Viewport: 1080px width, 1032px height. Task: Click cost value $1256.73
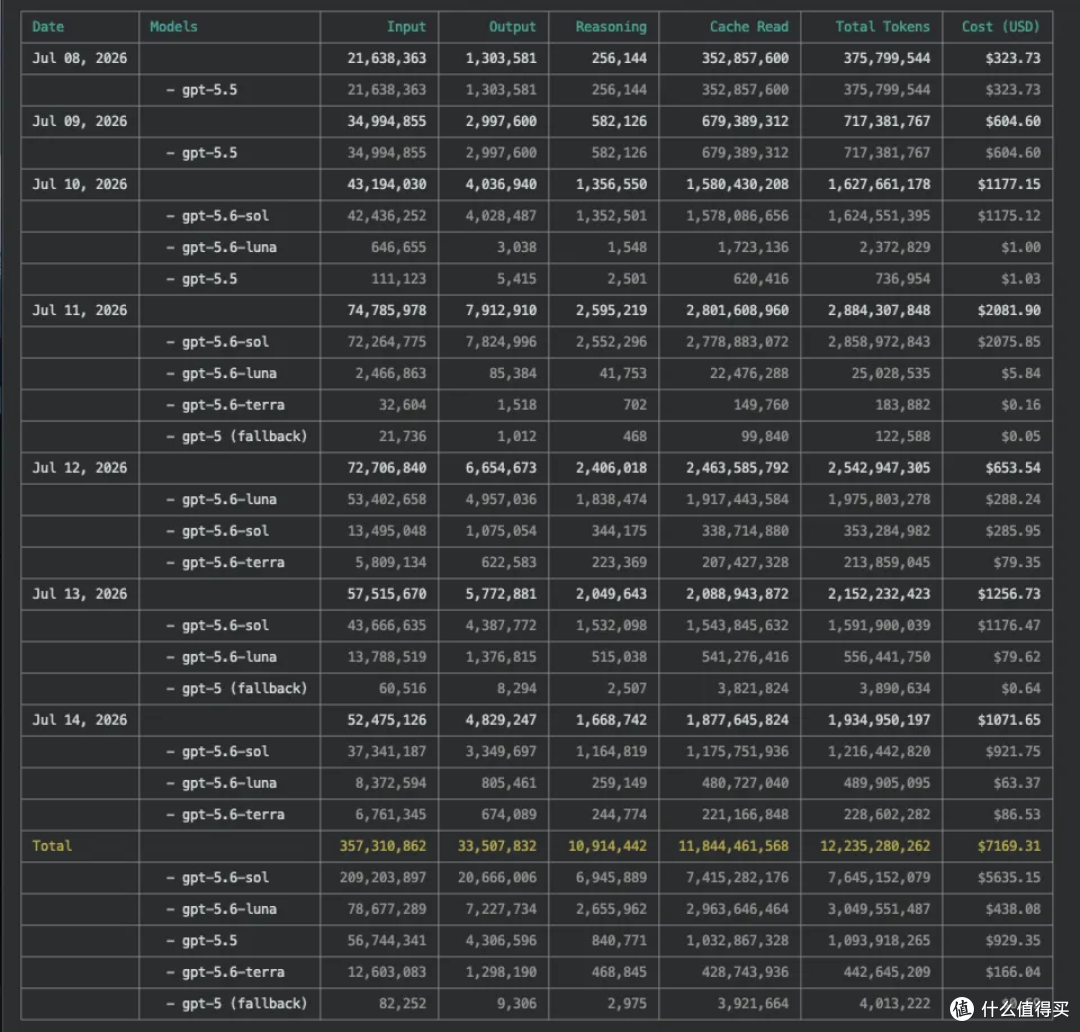(x=1008, y=594)
